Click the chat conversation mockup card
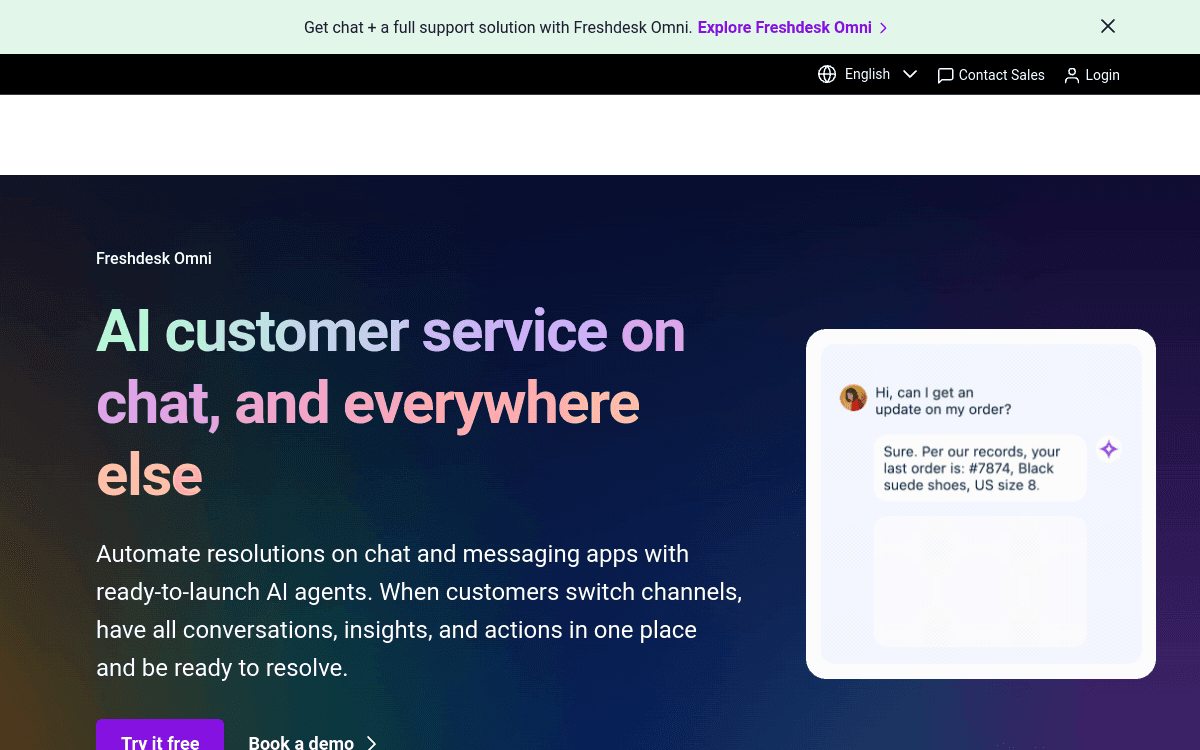This screenshot has height=750, width=1200. click(x=980, y=504)
